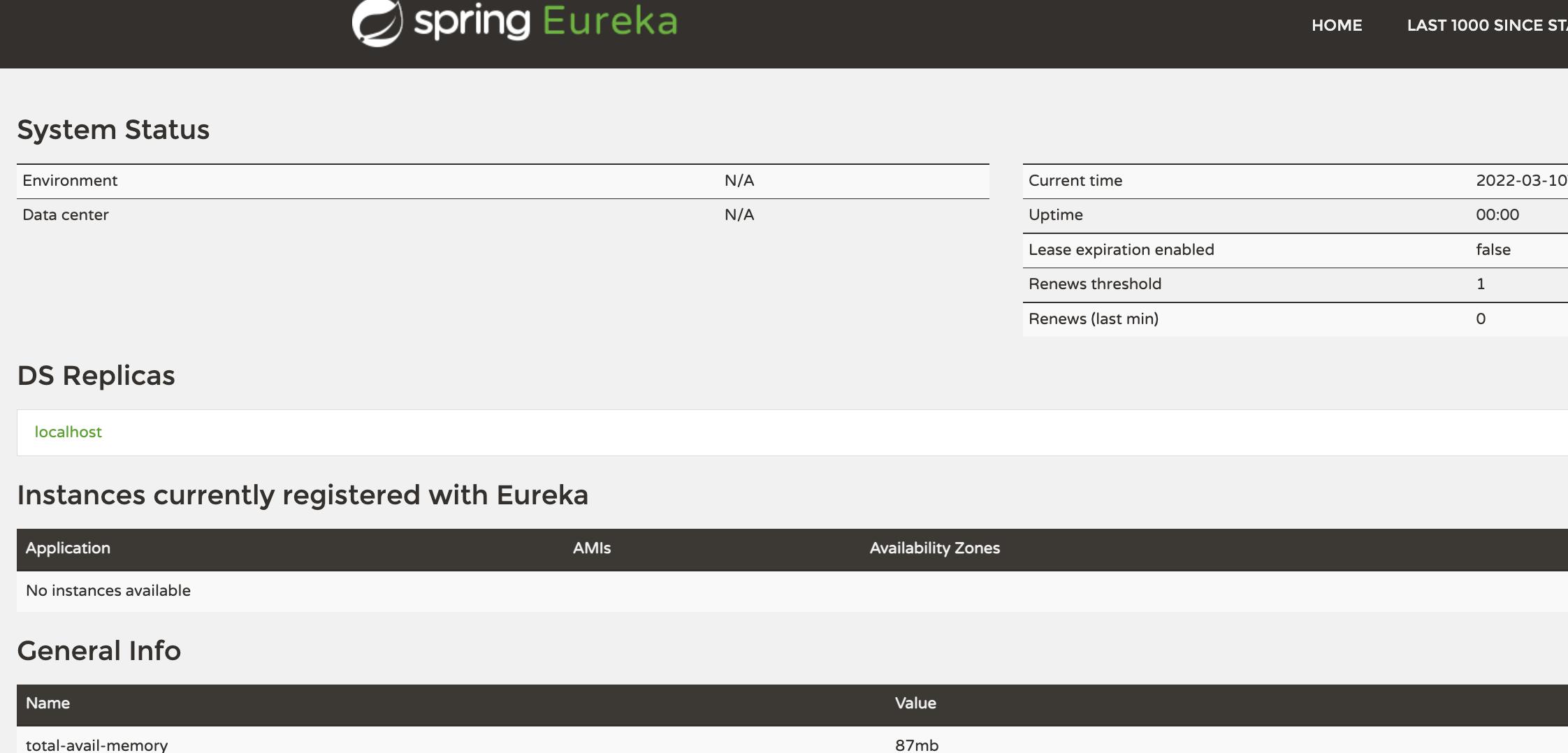Follow the localhost replica link
Image resolution: width=1568 pixels, height=753 pixels.
point(68,432)
